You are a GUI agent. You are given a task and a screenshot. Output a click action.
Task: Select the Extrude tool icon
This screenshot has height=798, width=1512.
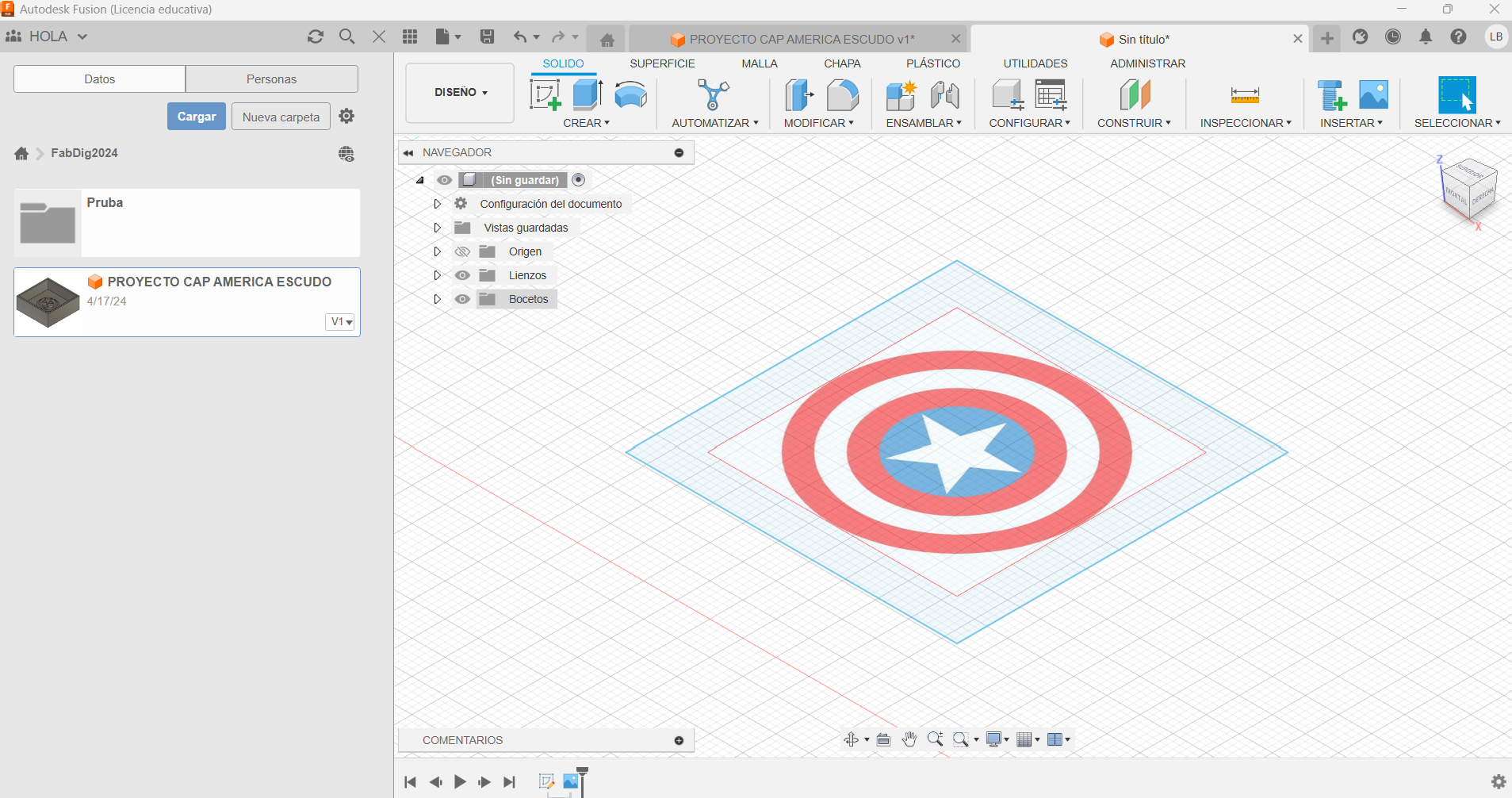coord(588,94)
